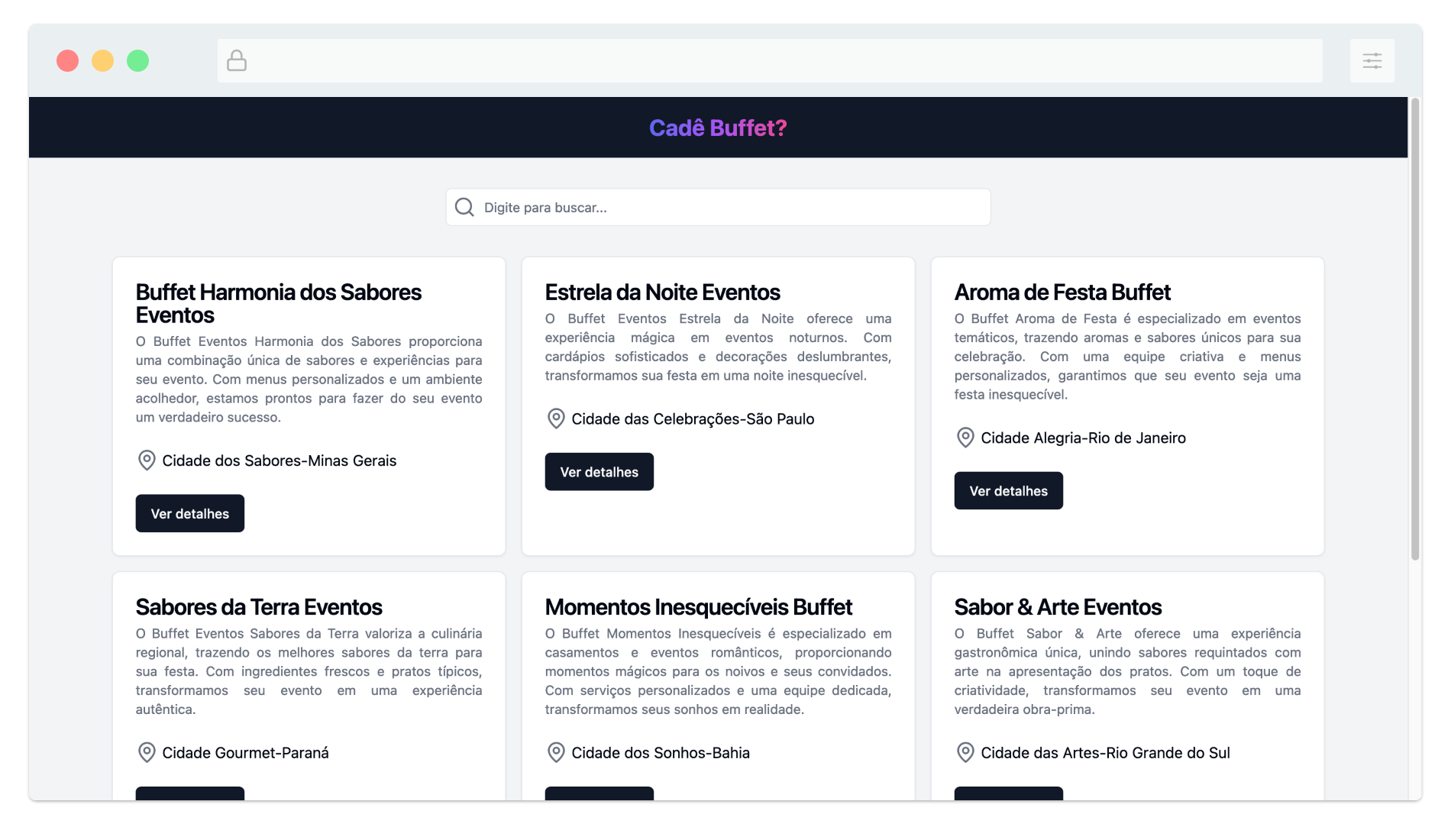Click the Estrela da Noite Eventos title
Image resolution: width=1451 pixels, height=840 pixels.
point(663,292)
